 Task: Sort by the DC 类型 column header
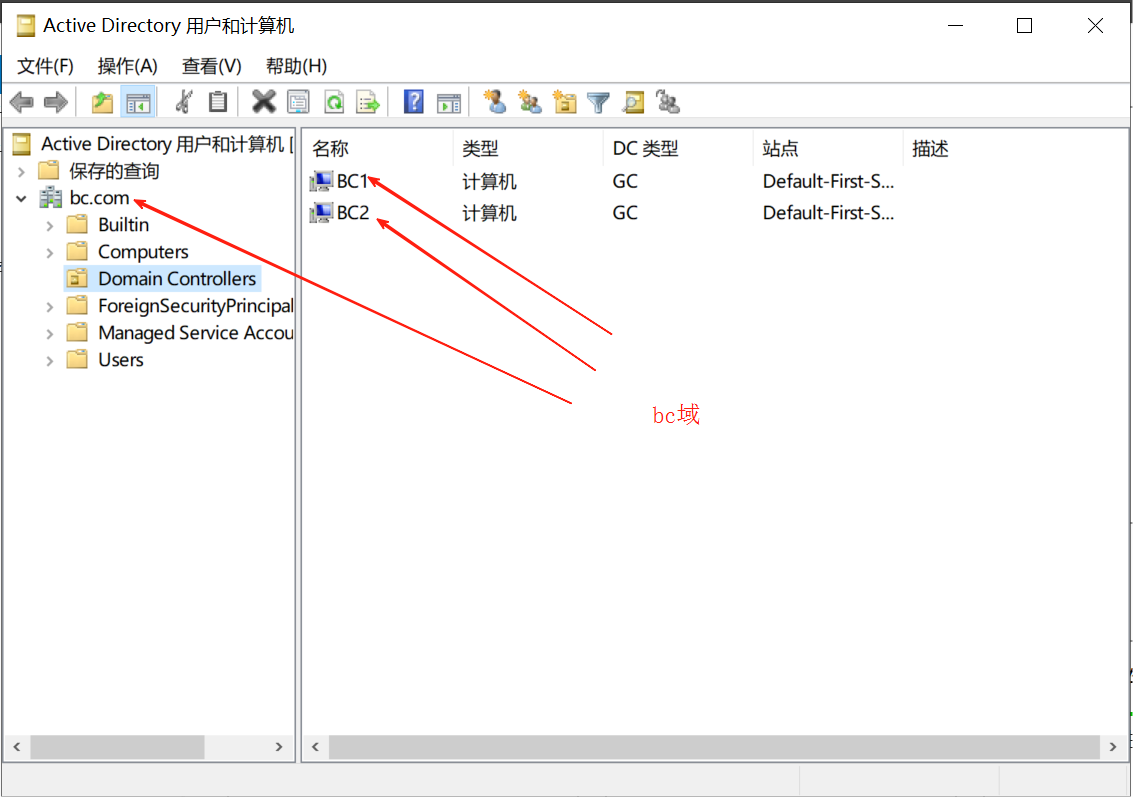(678, 149)
